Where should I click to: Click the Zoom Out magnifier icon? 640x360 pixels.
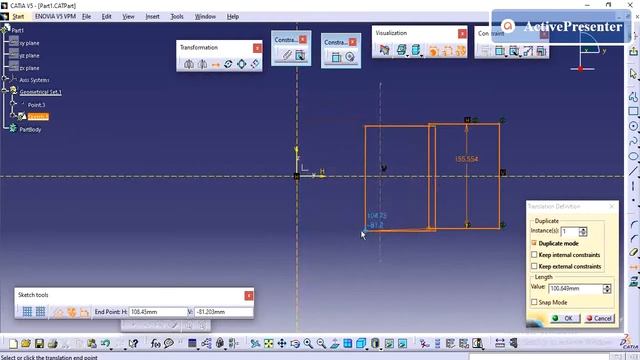(x=321, y=344)
